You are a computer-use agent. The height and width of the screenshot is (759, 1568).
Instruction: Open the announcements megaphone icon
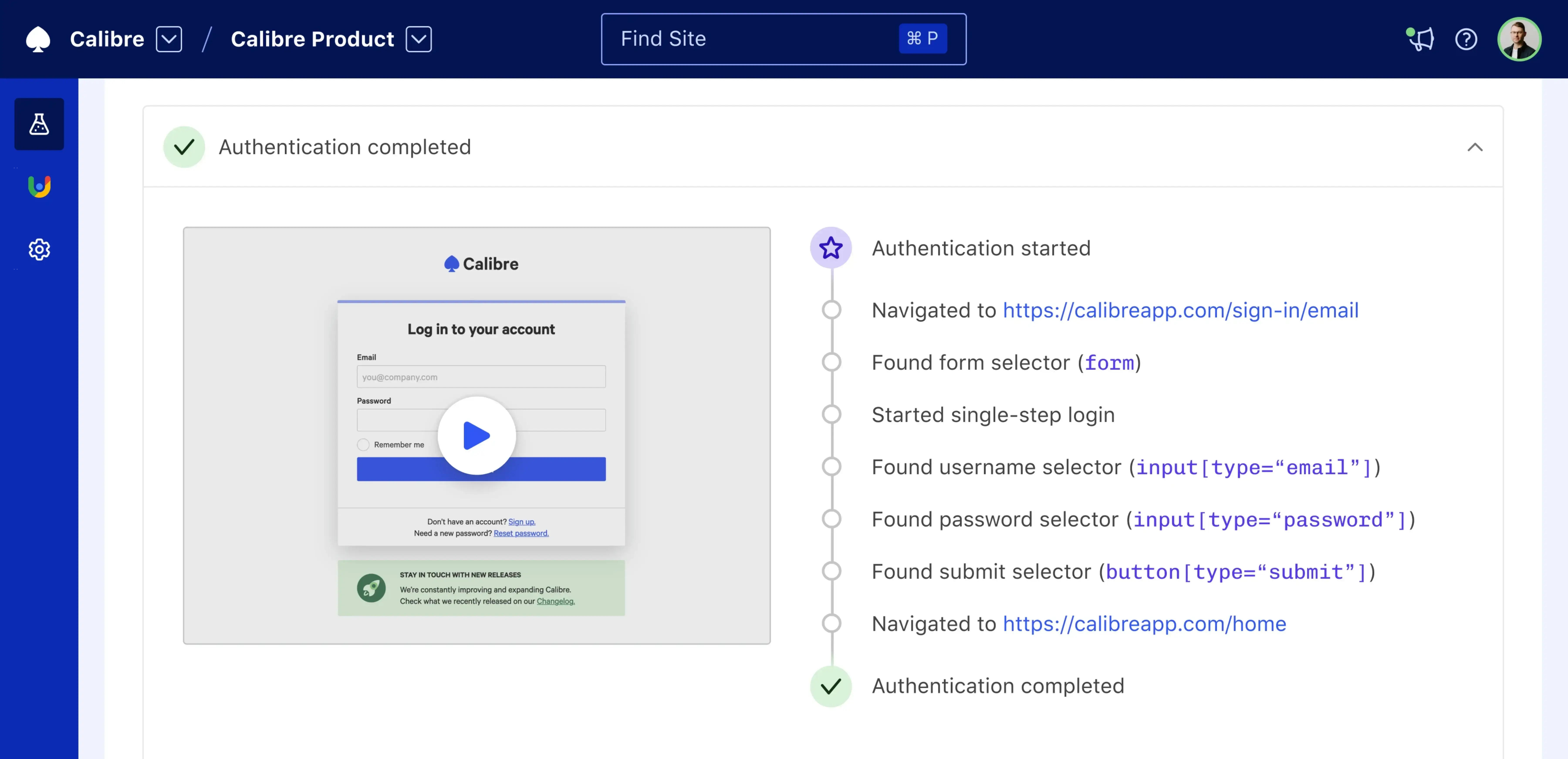coord(1421,39)
